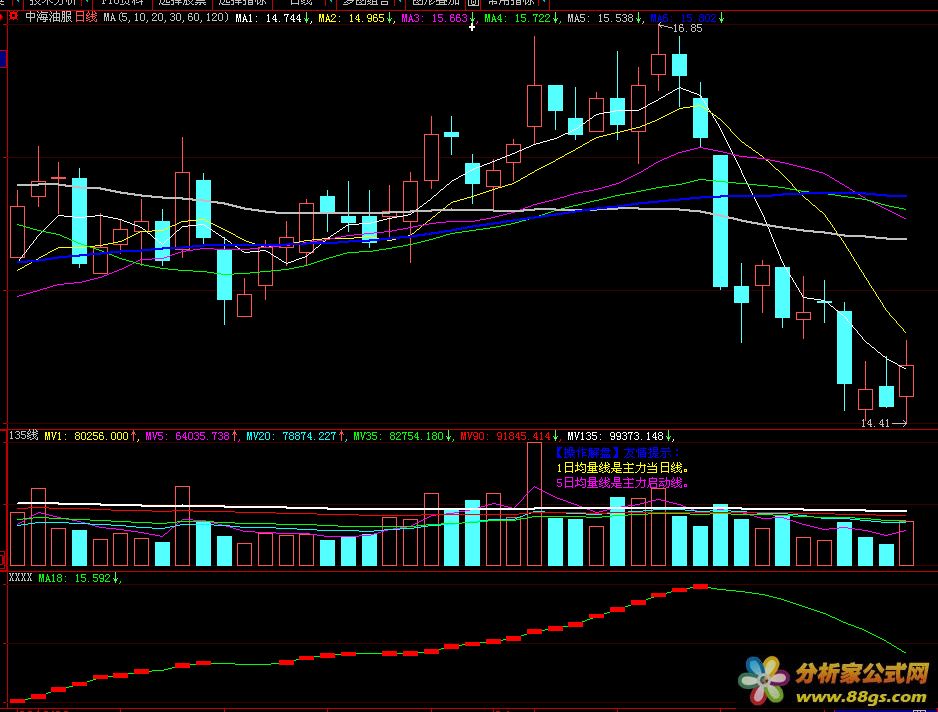This screenshot has width=938, height=712.
Task: Click the 135线 volume indicator label
Action: [23, 436]
